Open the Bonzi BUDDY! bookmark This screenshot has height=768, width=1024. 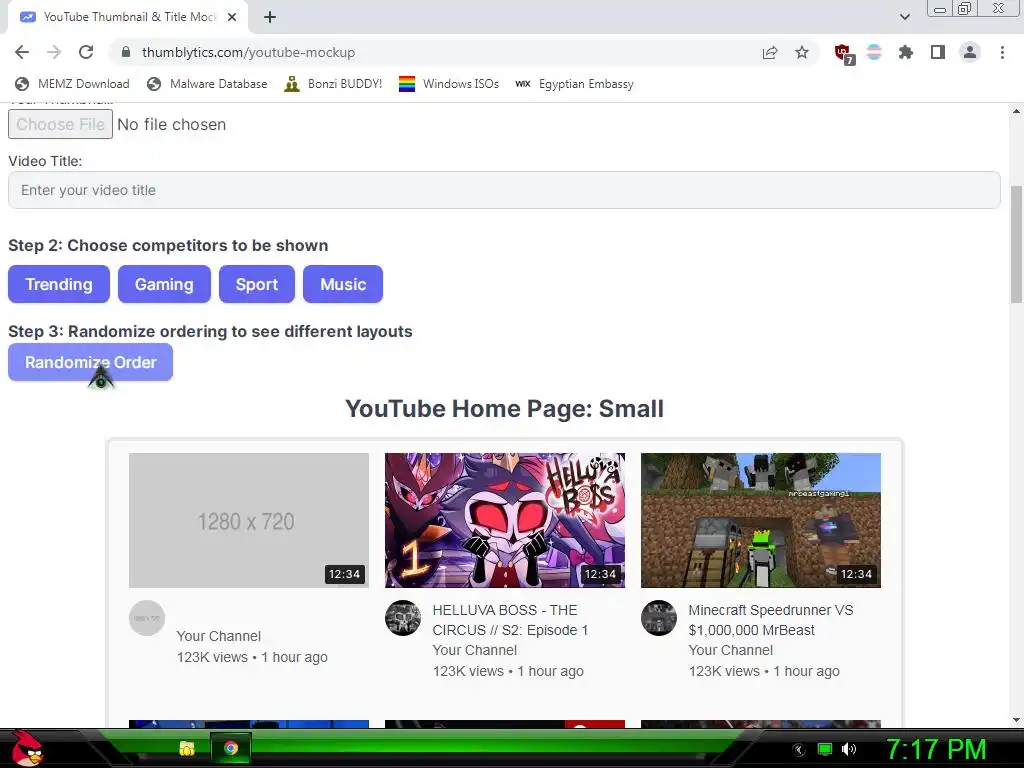[333, 84]
